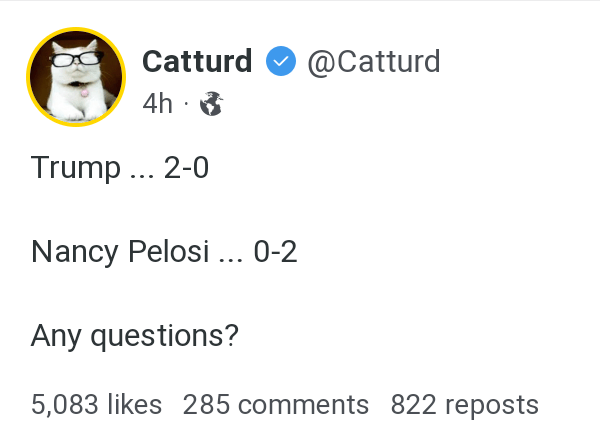Visit the @Catturd handle link

pyautogui.click(x=373, y=62)
